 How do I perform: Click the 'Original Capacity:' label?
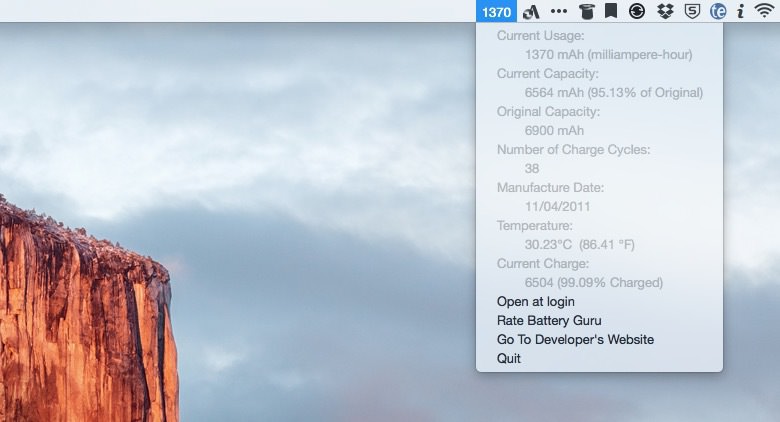(548, 111)
